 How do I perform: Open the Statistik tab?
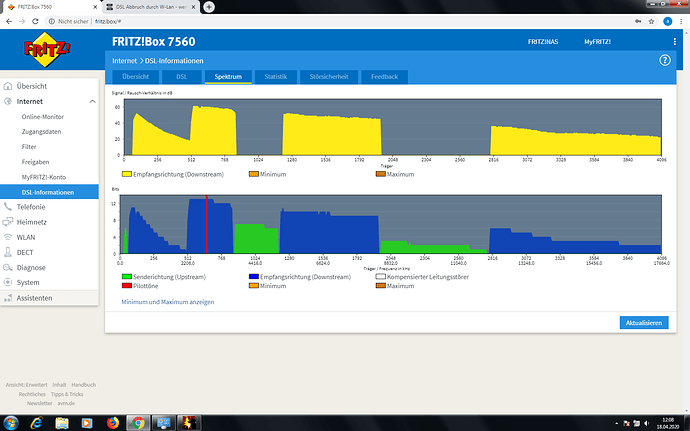275,77
